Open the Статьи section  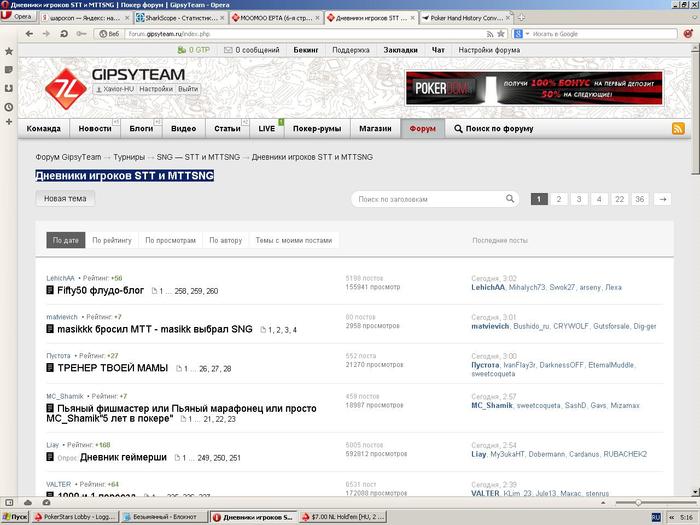coord(227,129)
